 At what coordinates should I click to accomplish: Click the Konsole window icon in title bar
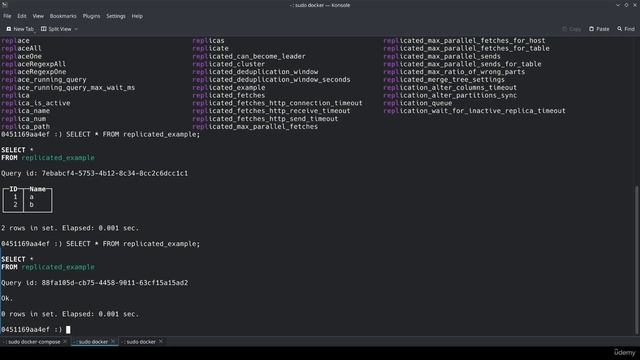tap(4, 5)
